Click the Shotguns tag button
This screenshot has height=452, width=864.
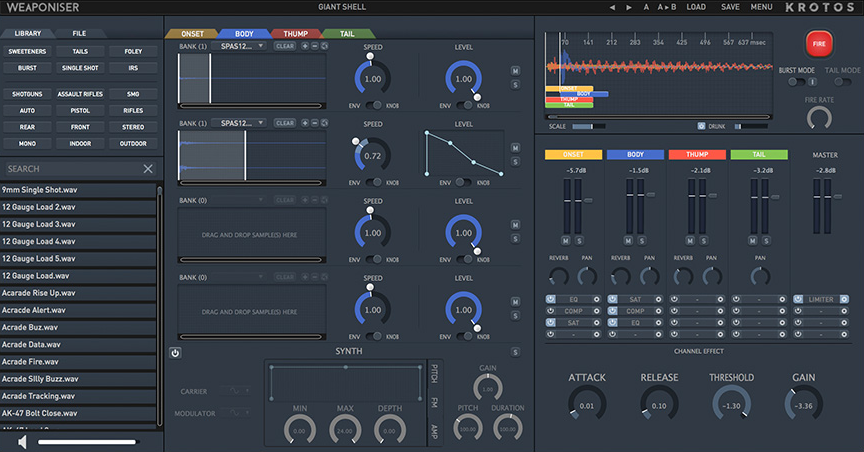27,94
